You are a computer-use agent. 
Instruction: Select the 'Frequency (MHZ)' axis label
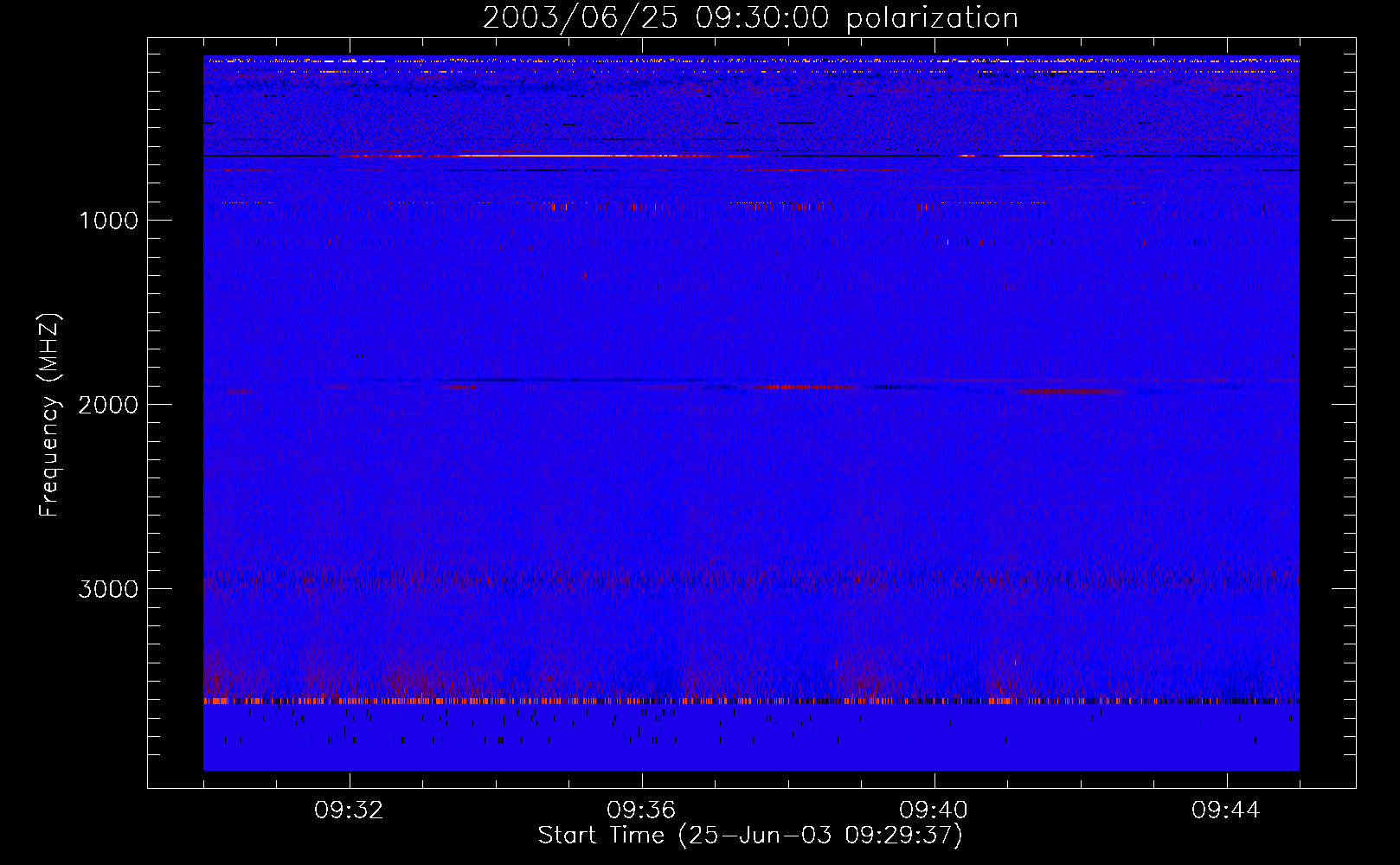pyautogui.click(x=49, y=415)
